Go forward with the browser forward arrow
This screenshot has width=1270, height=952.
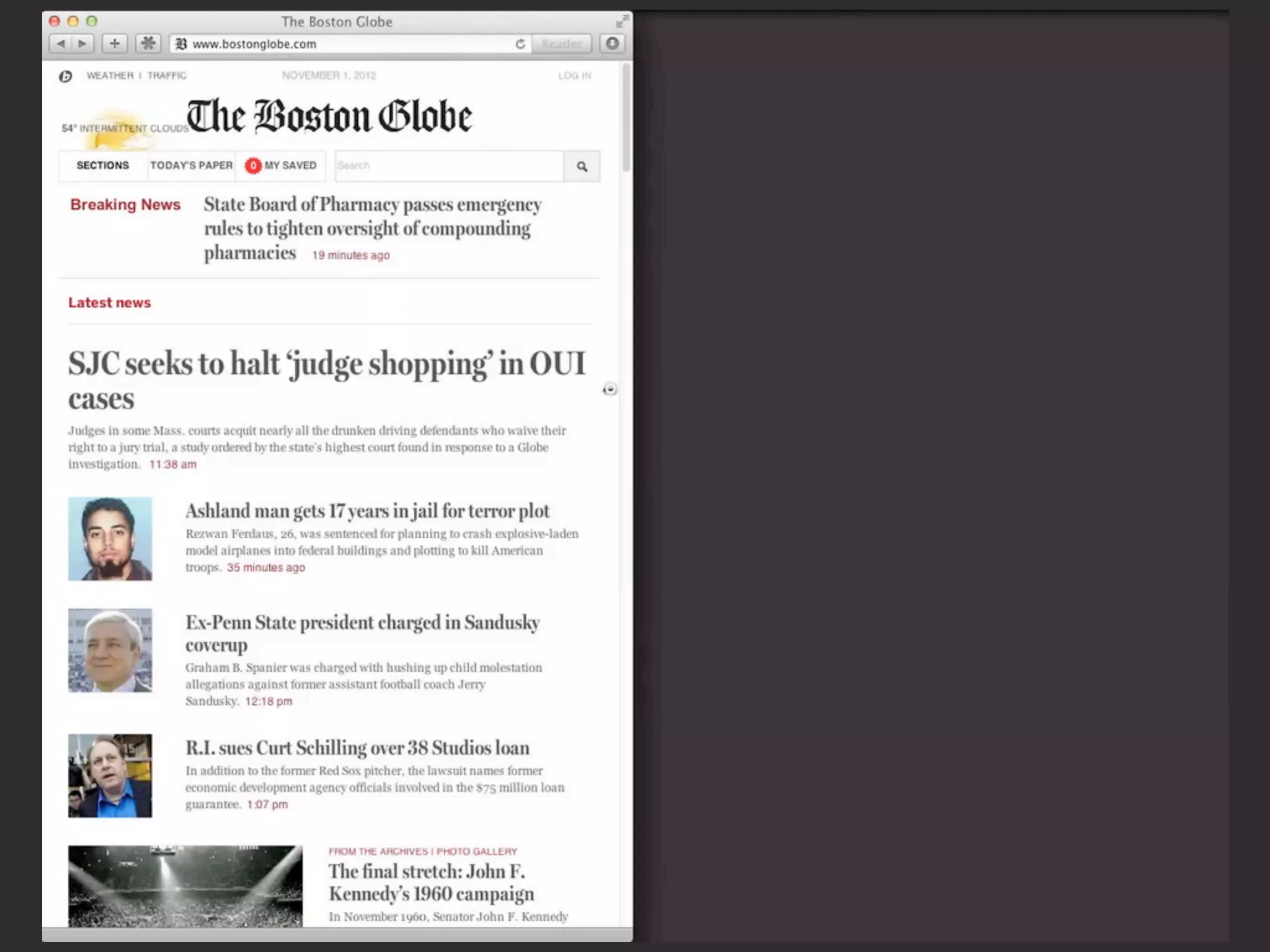coord(82,43)
